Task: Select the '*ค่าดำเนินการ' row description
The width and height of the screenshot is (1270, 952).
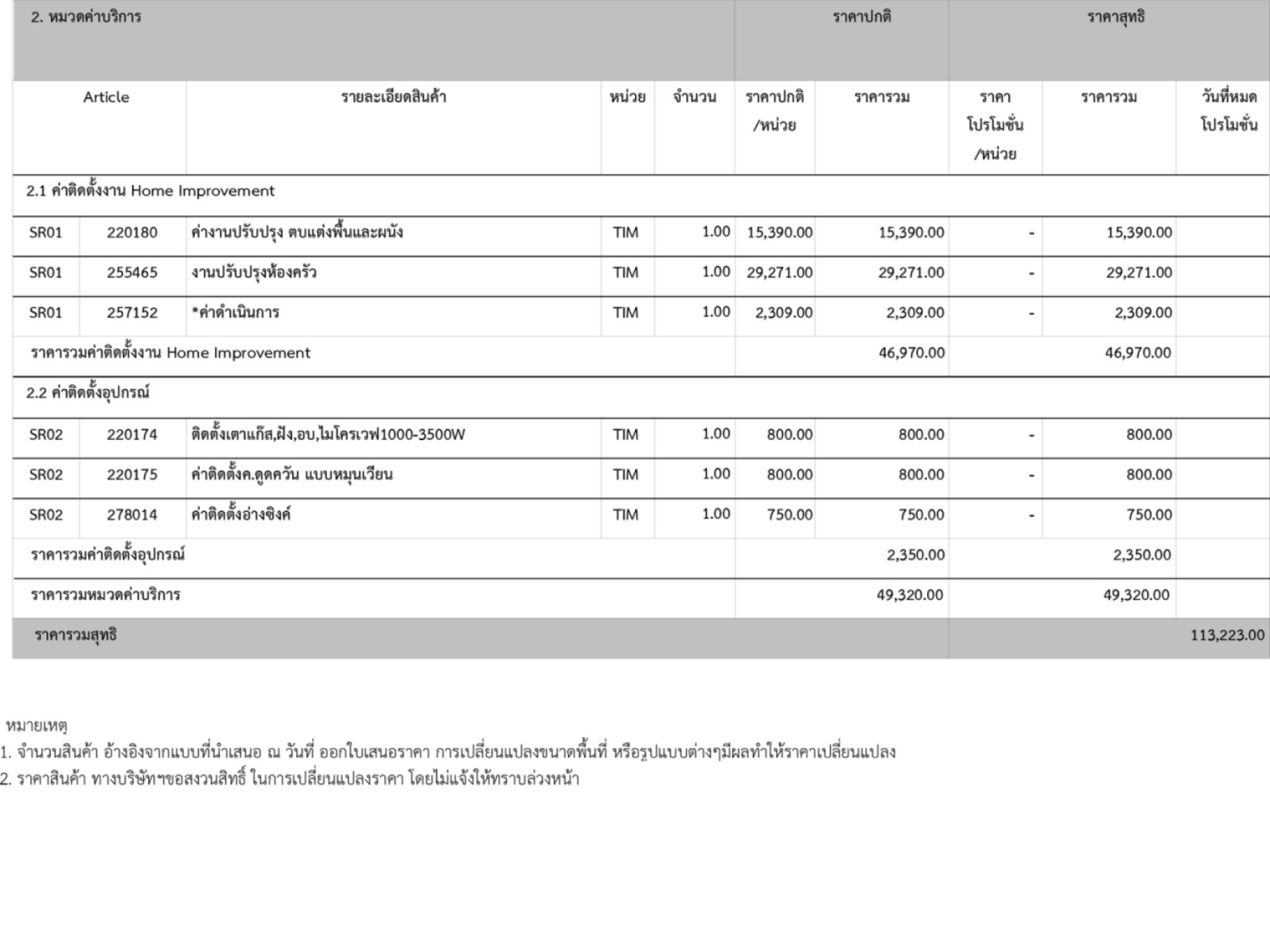Action: (x=235, y=312)
